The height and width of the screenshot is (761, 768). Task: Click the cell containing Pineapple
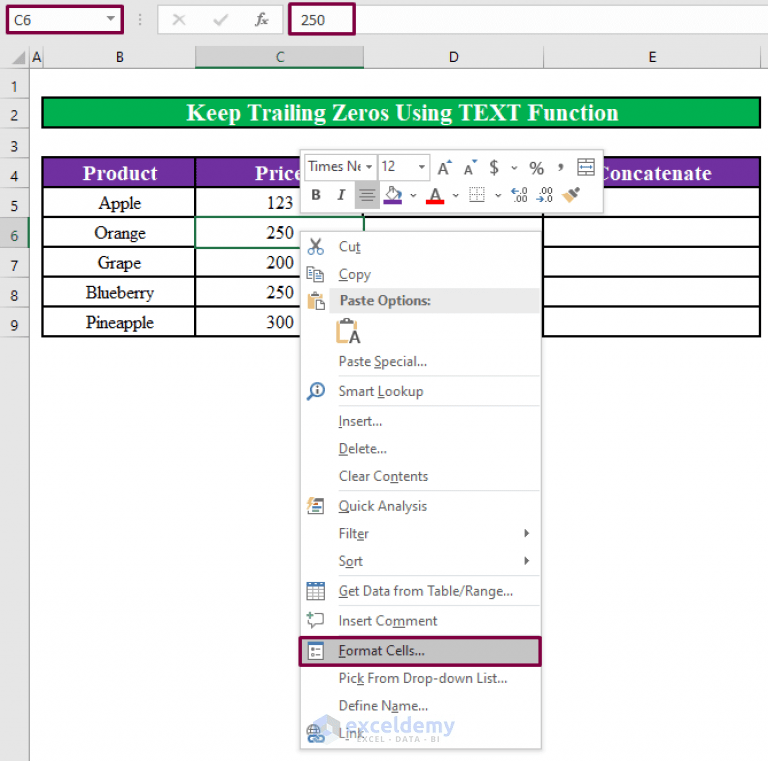[x=119, y=322]
